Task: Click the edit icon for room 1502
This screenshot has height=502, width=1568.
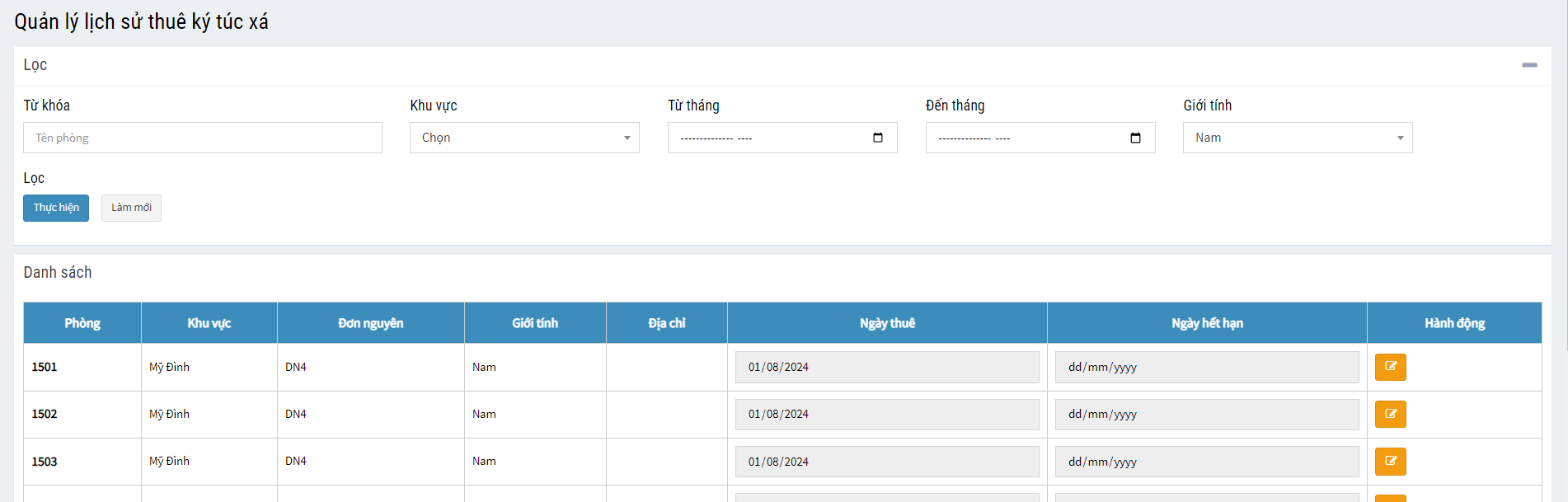Action: click(x=1390, y=414)
